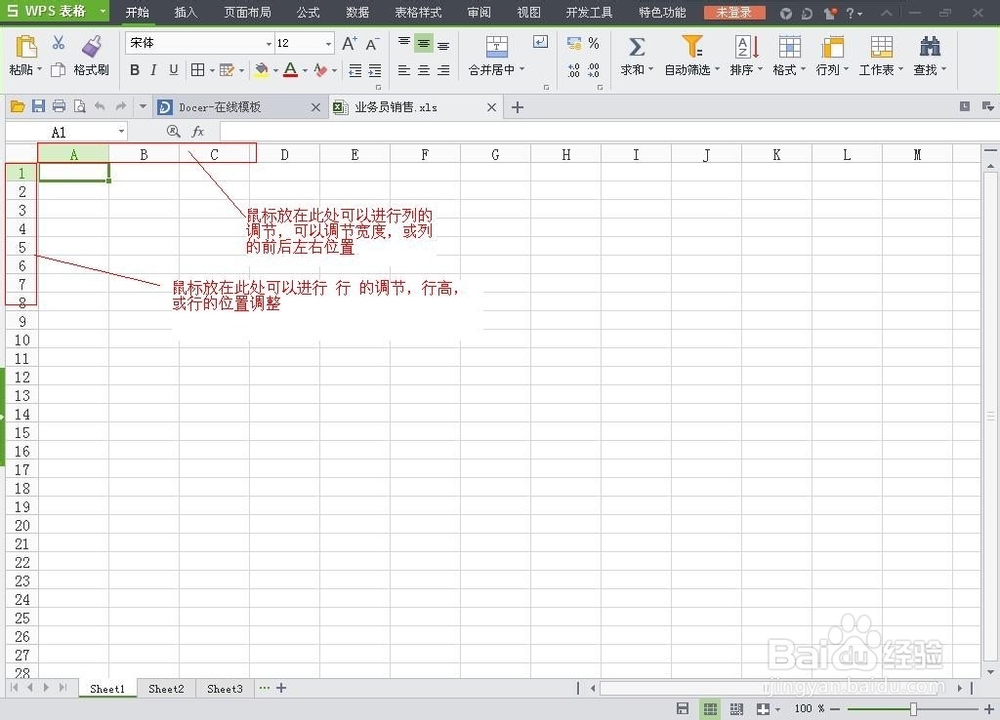1000x720 pixels.
Task: Click the 工作表 worksheet icon
Action: tap(881, 47)
